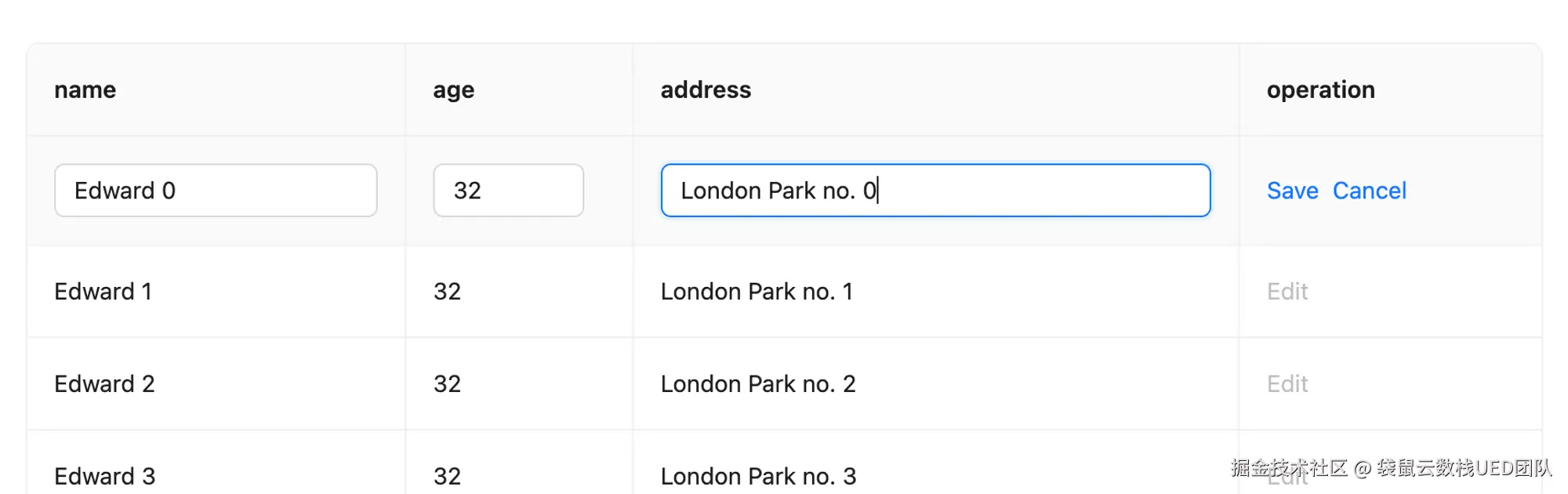Click the address input with London Park no. 0
Screen dimensions: 1568x494
tap(935, 191)
